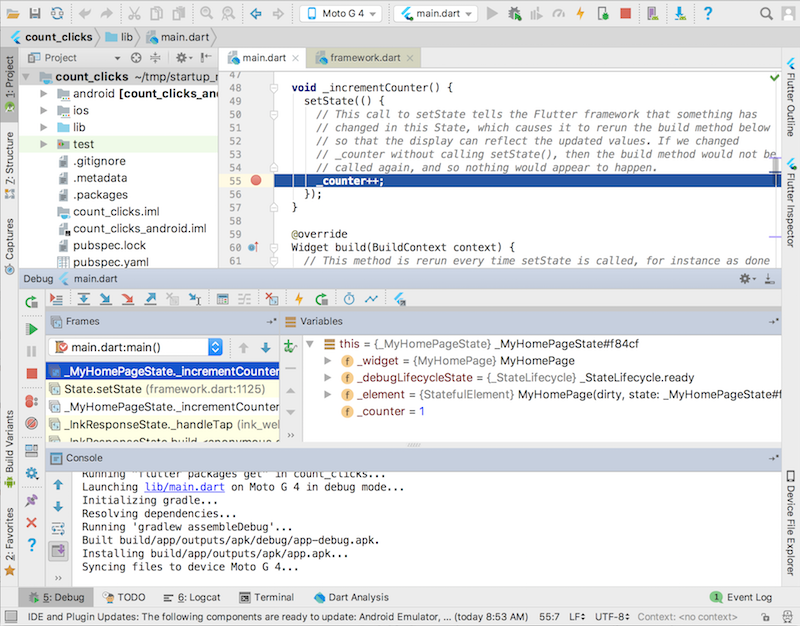Toggle the Project tool window sidebar button

click(x=9, y=84)
